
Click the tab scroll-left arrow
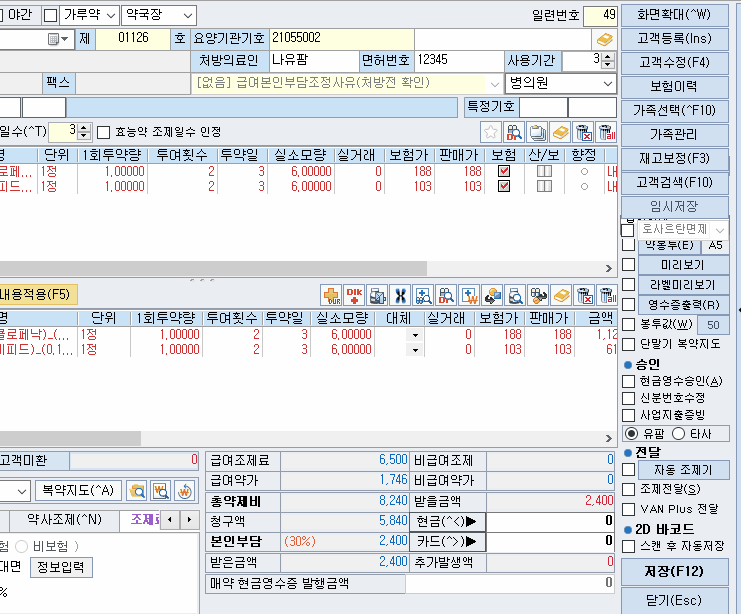[170, 520]
